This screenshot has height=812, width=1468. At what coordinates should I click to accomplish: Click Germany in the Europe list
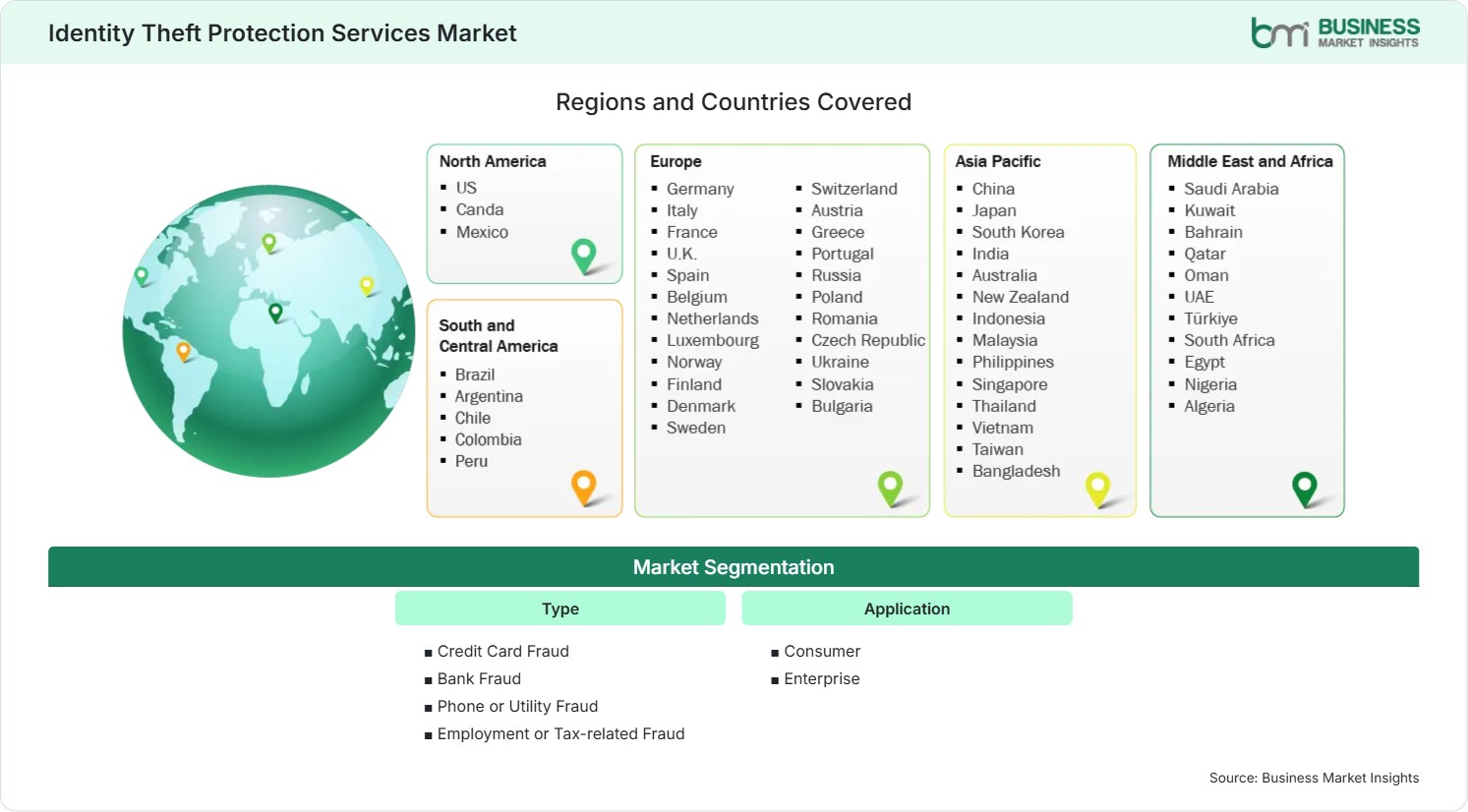[x=700, y=189]
